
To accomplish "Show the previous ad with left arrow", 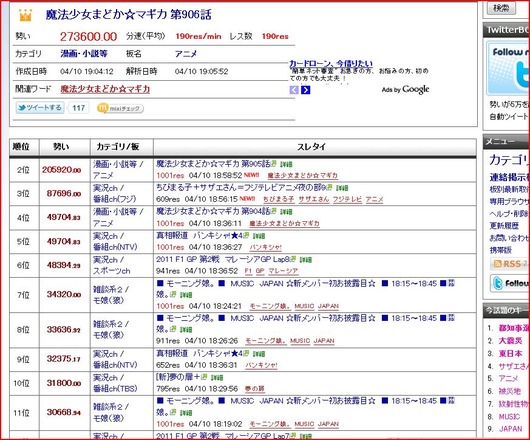I will click(x=294, y=90).
